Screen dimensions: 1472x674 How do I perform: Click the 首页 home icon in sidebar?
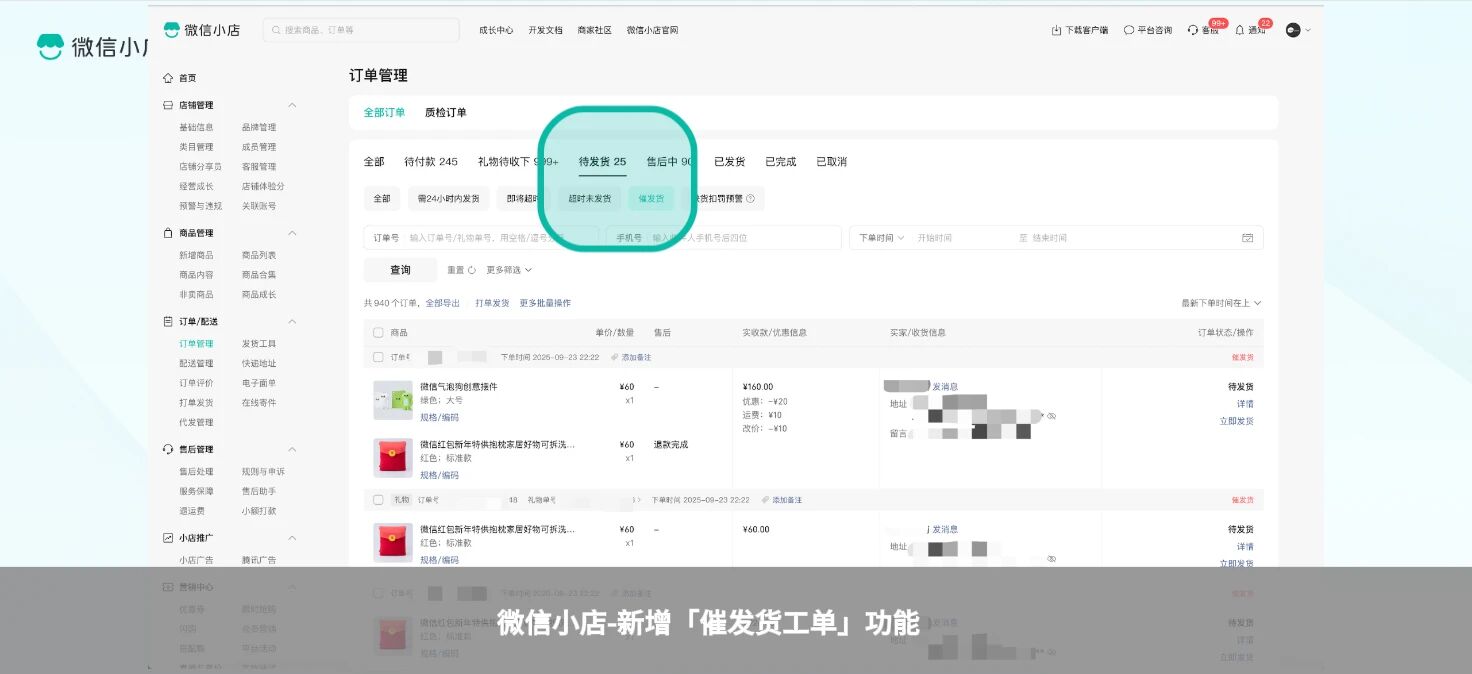(168, 78)
